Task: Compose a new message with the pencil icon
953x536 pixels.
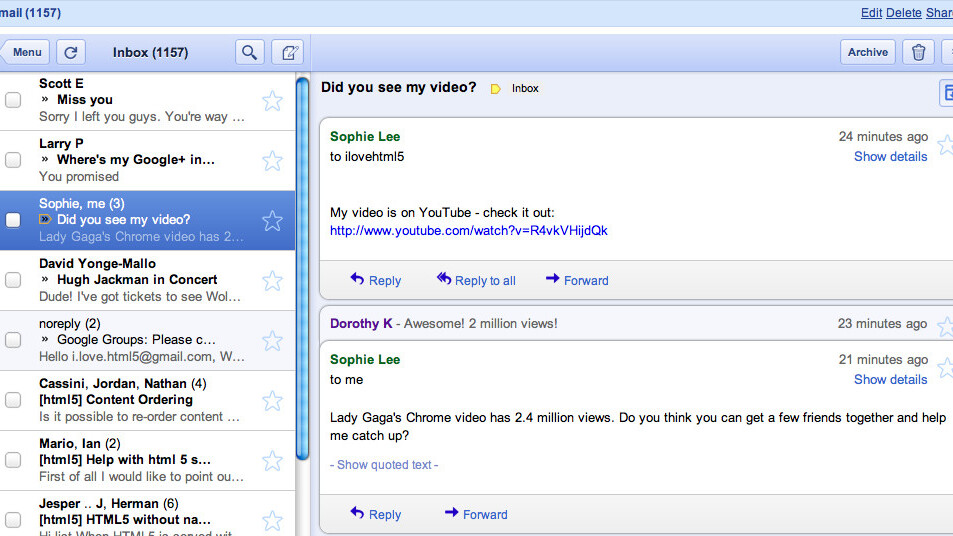Action: pos(287,52)
